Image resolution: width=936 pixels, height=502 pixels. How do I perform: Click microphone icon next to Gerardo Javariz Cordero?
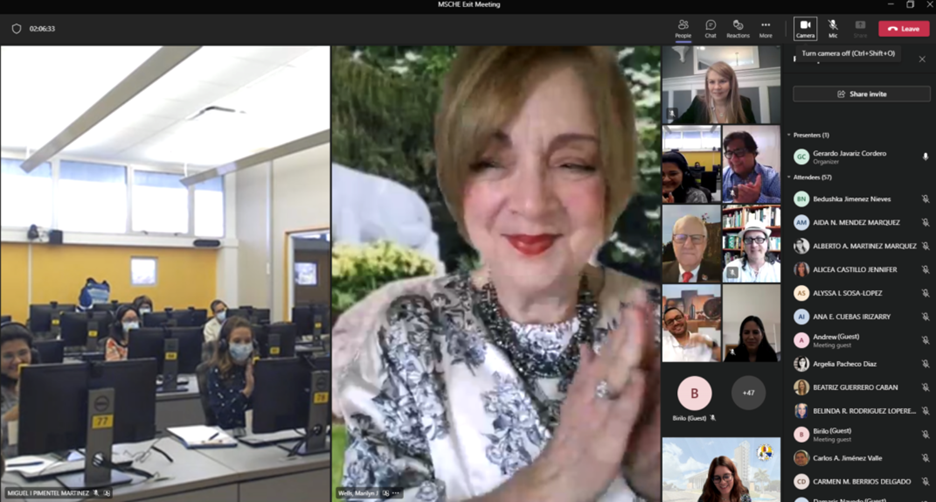pyautogui.click(x=925, y=157)
